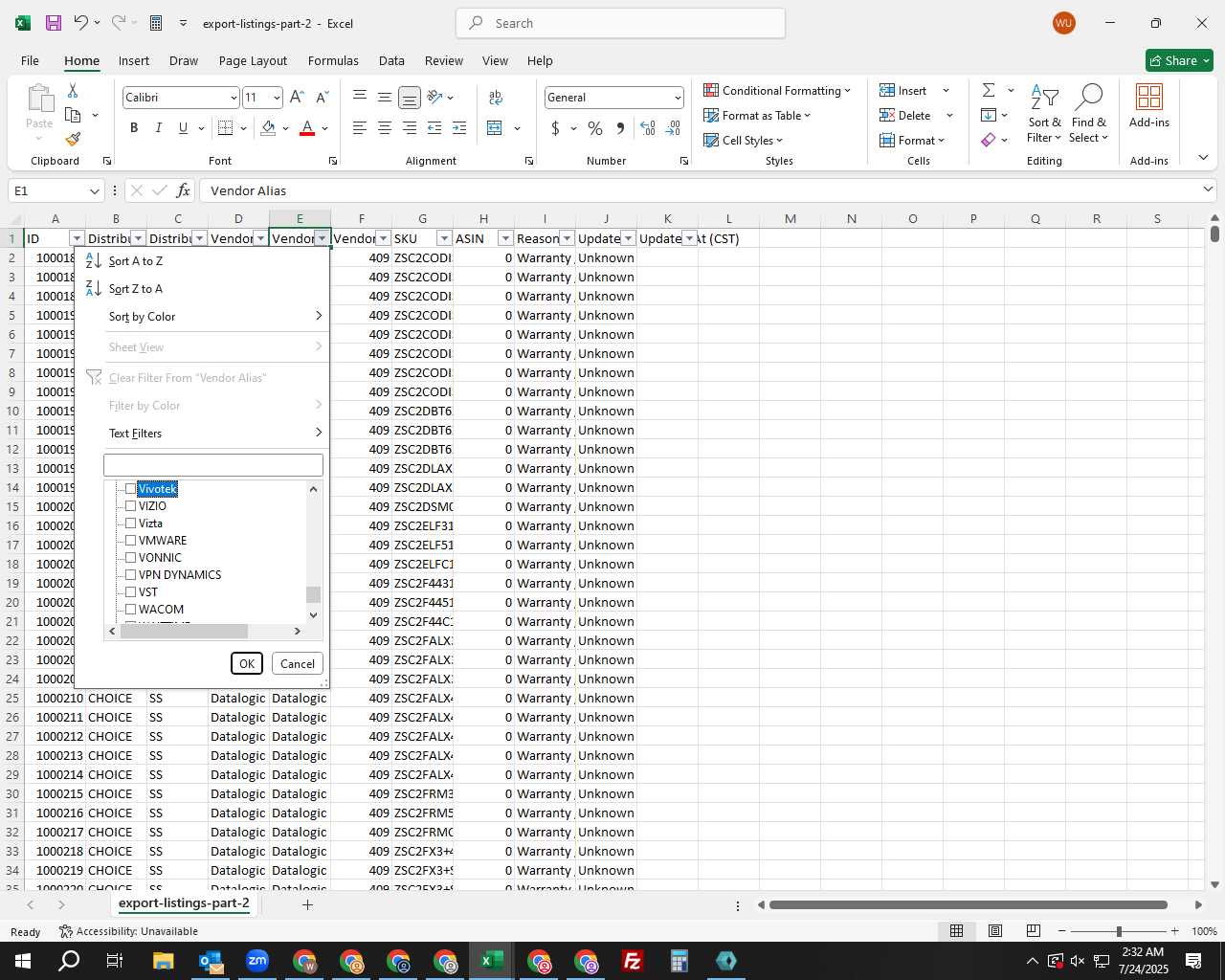The width and height of the screenshot is (1225, 980).
Task: Click the Cut scissors icon
Action: [73, 90]
